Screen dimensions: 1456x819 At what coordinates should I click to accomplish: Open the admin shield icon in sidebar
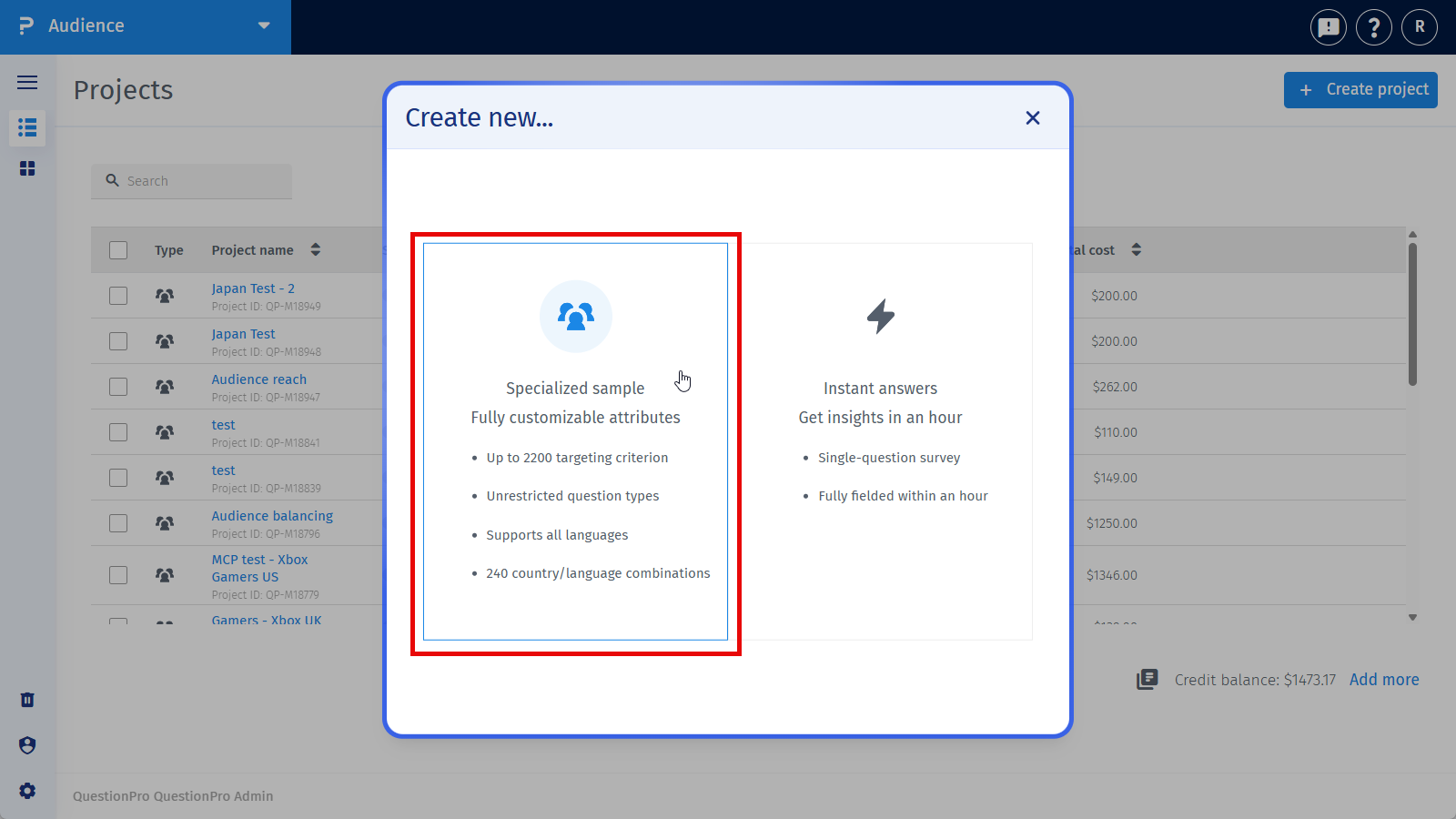[x=27, y=745]
